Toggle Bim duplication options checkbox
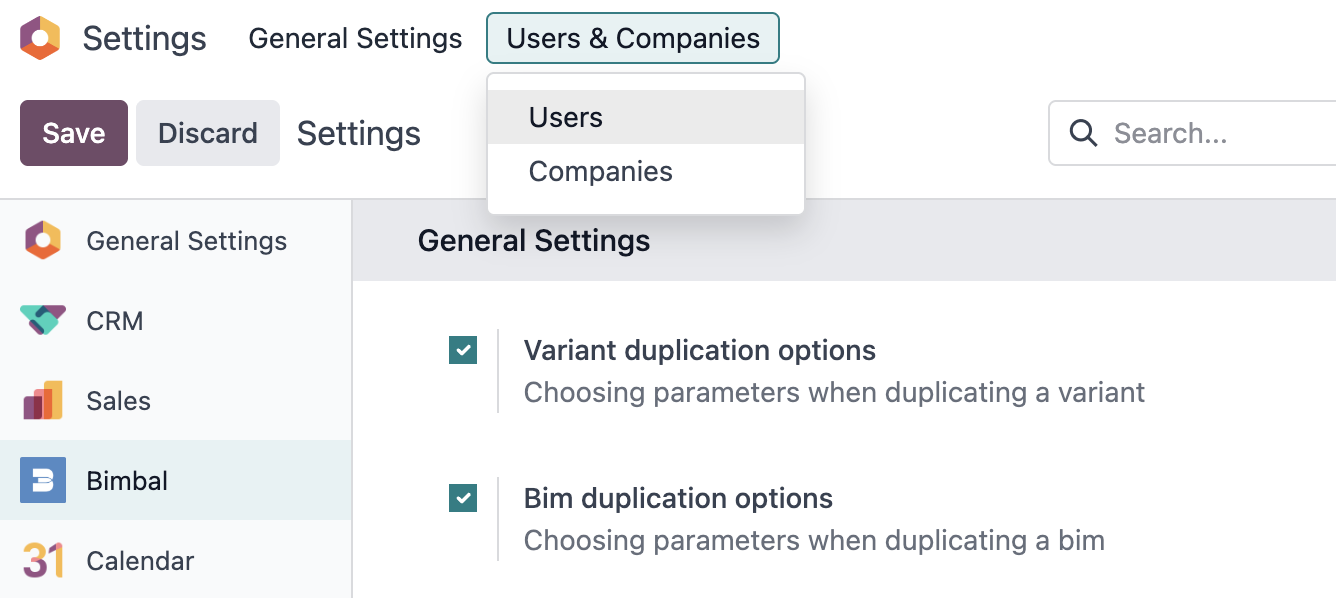This screenshot has height=598, width=1336. point(463,498)
